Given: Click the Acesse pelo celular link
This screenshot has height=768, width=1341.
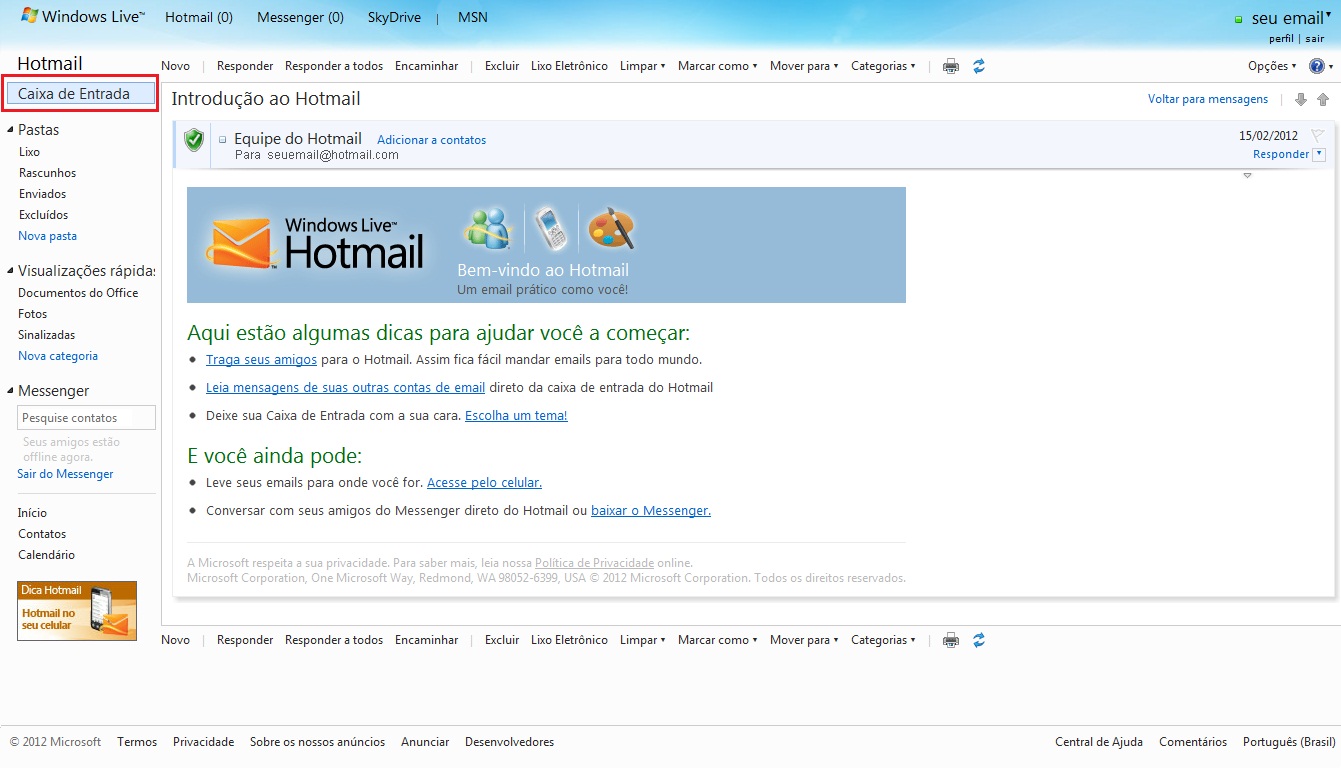Looking at the screenshot, I should [x=484, y=482].
